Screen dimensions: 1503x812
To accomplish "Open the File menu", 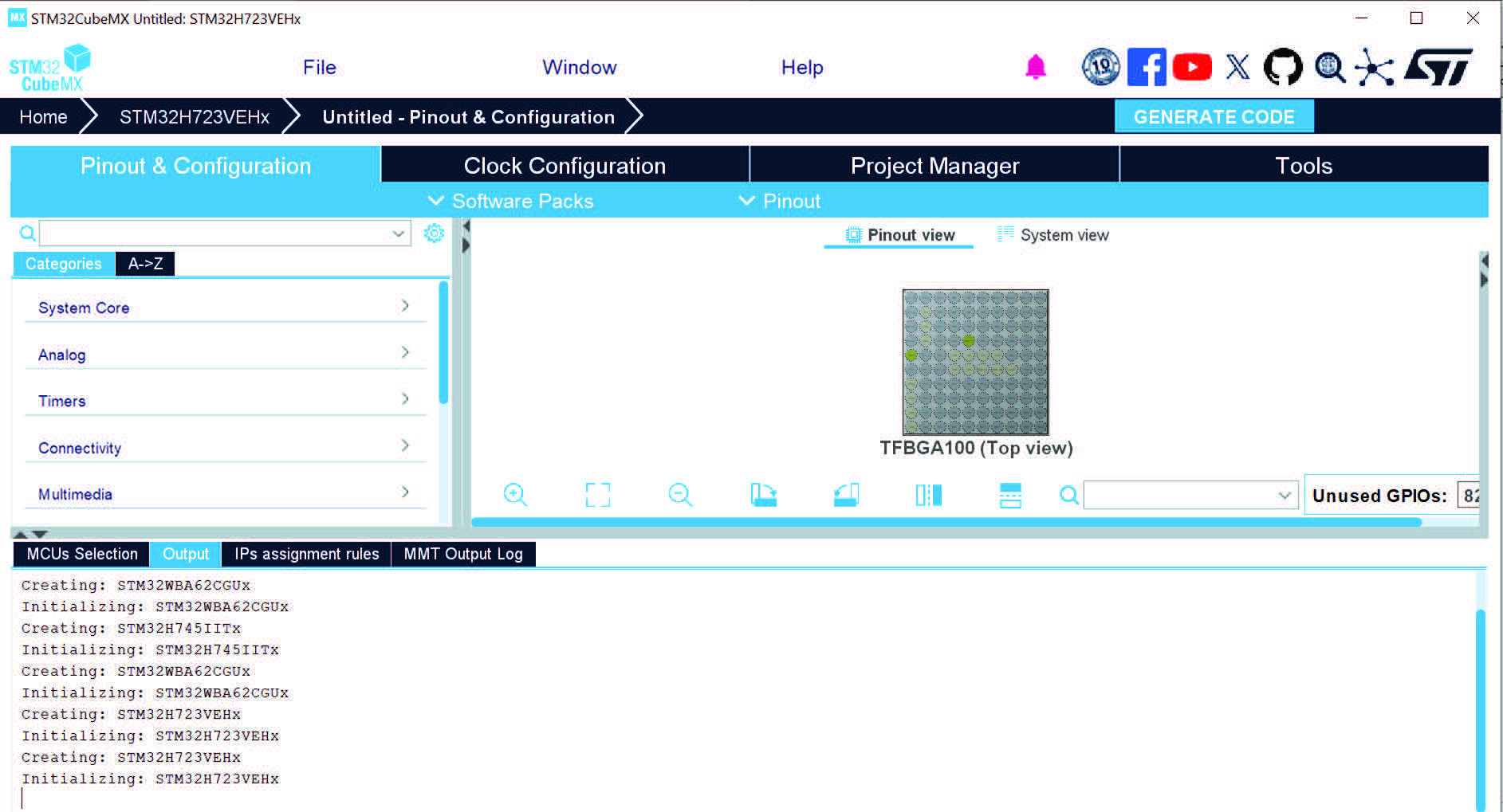I will tap(320, 67).
